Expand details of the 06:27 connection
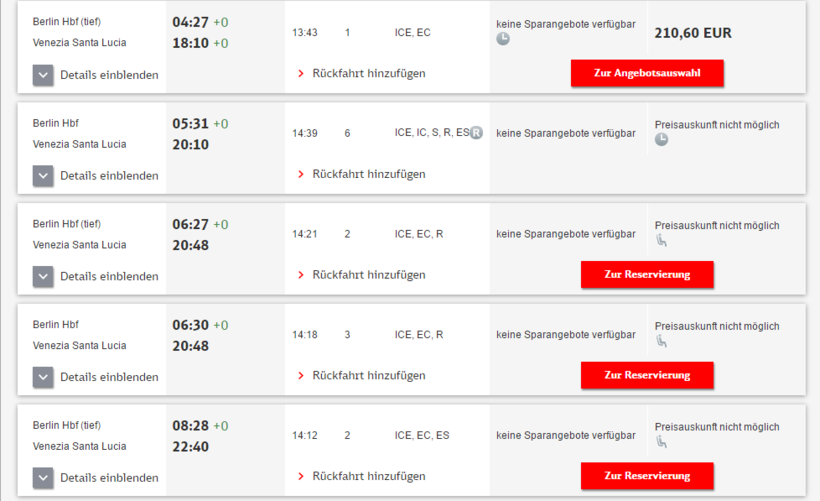 pos(43,277)
